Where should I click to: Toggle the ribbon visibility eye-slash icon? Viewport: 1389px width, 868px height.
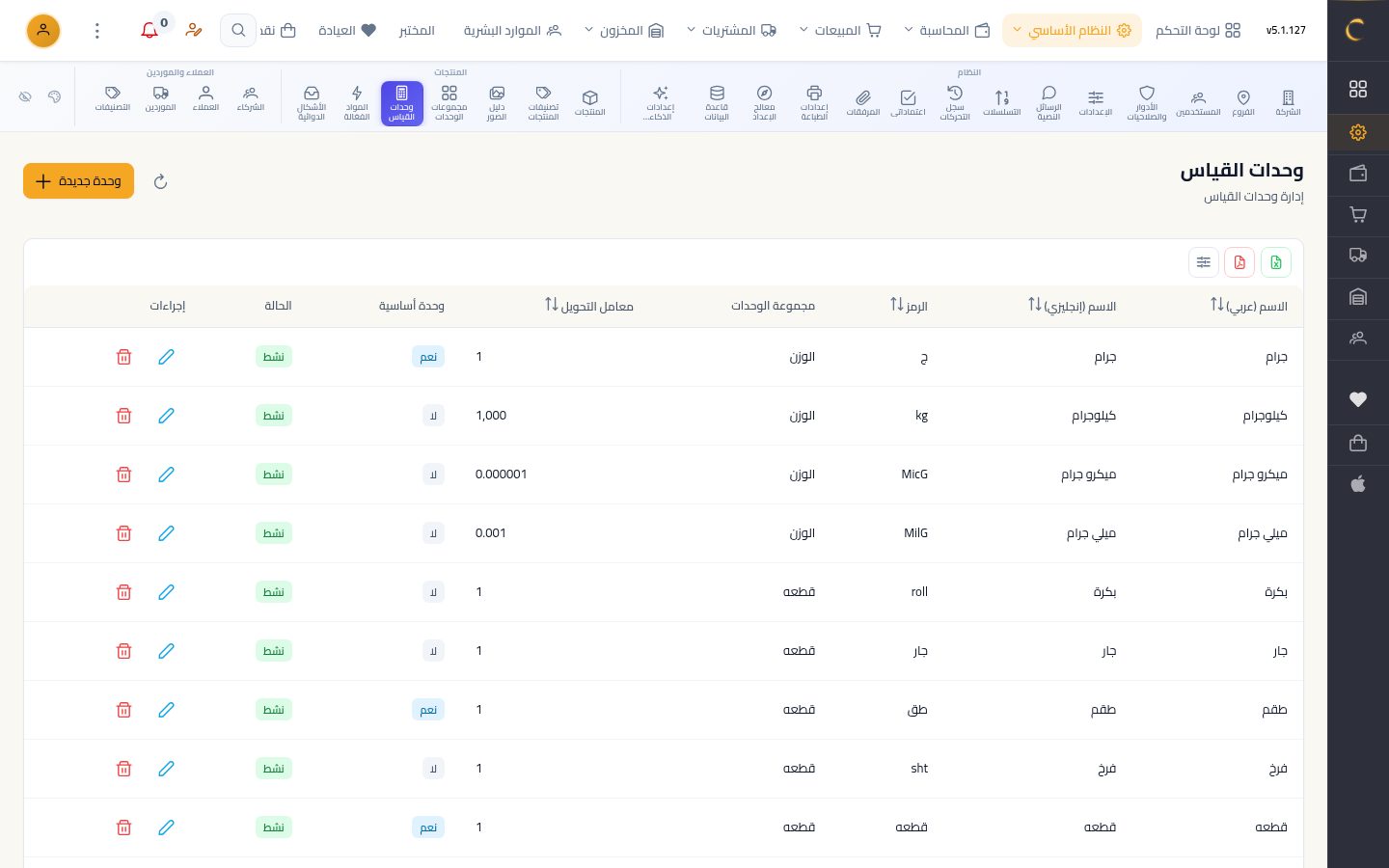point(26,96)
